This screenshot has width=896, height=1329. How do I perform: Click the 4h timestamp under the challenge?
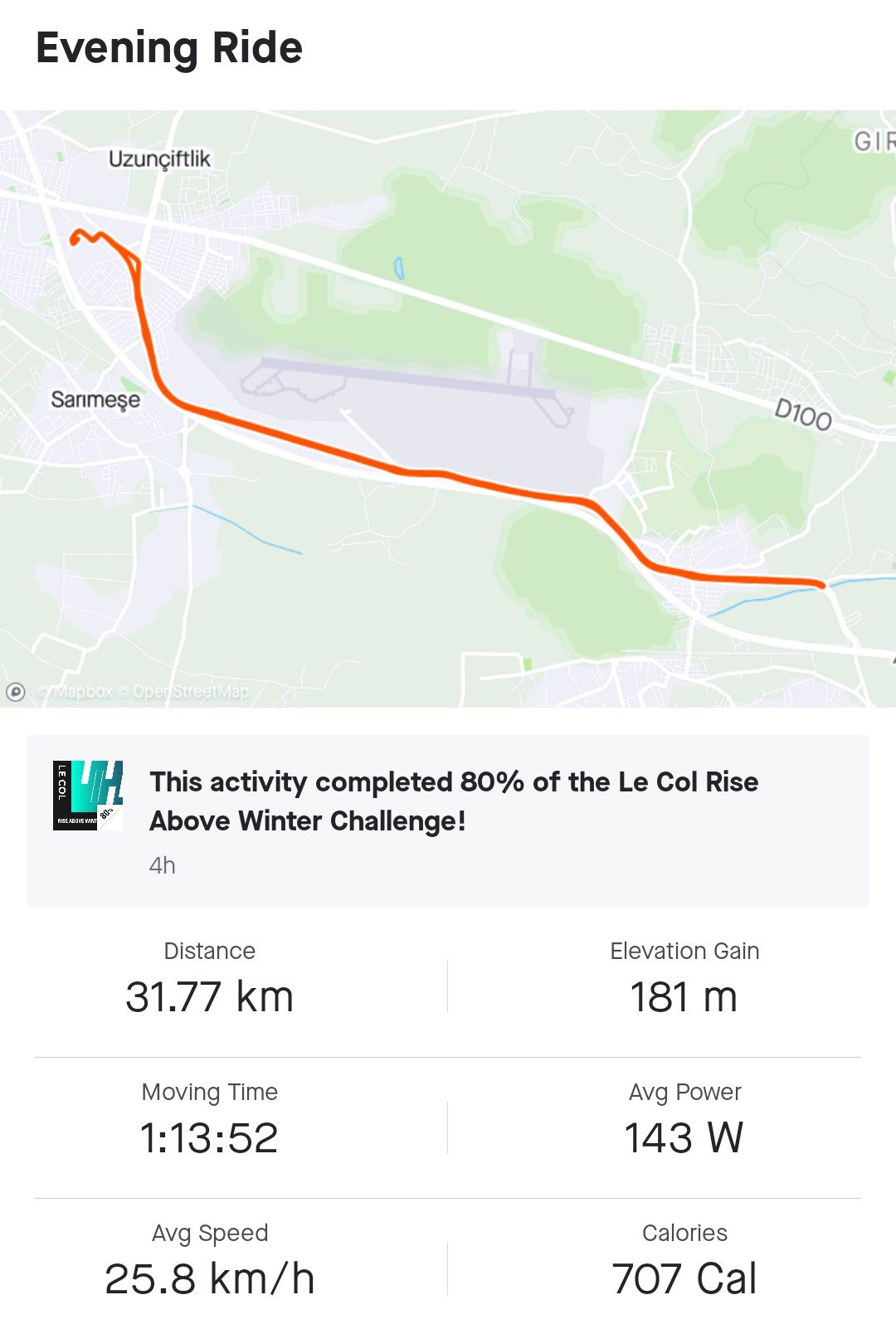click(163, 866)
